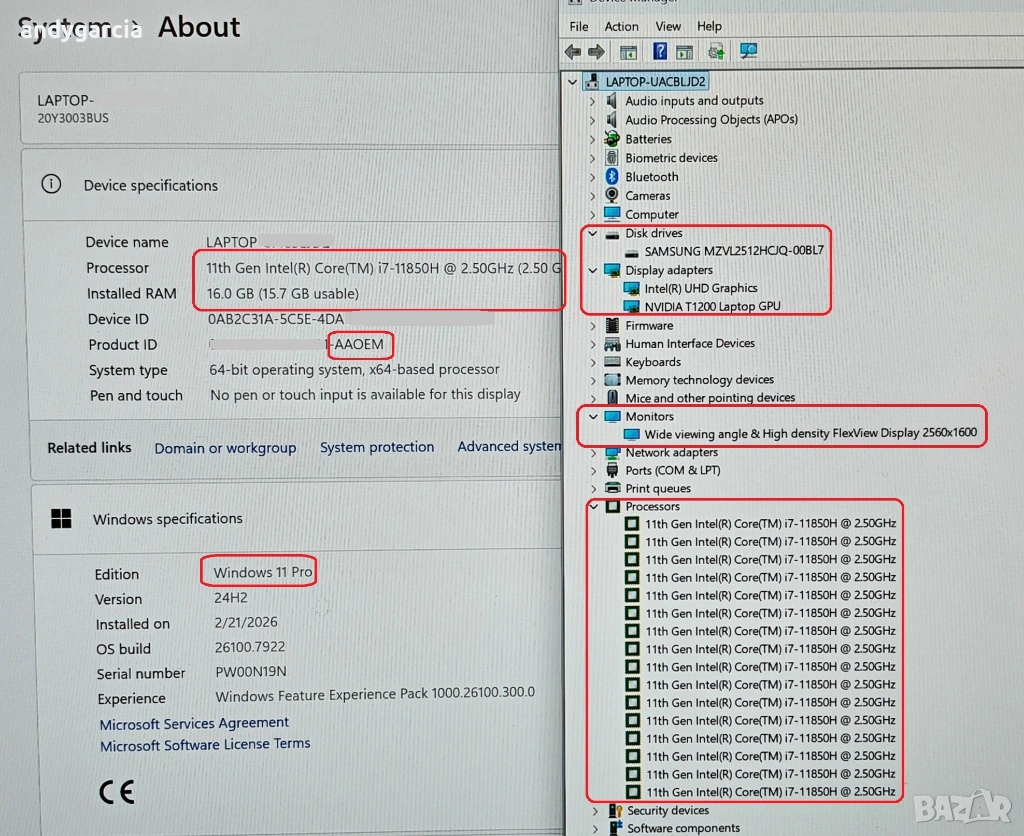The width and height of the screenshot is (1024, 836).
Task: Expand the Network adapters category
Action: click(x=592, y=453)
